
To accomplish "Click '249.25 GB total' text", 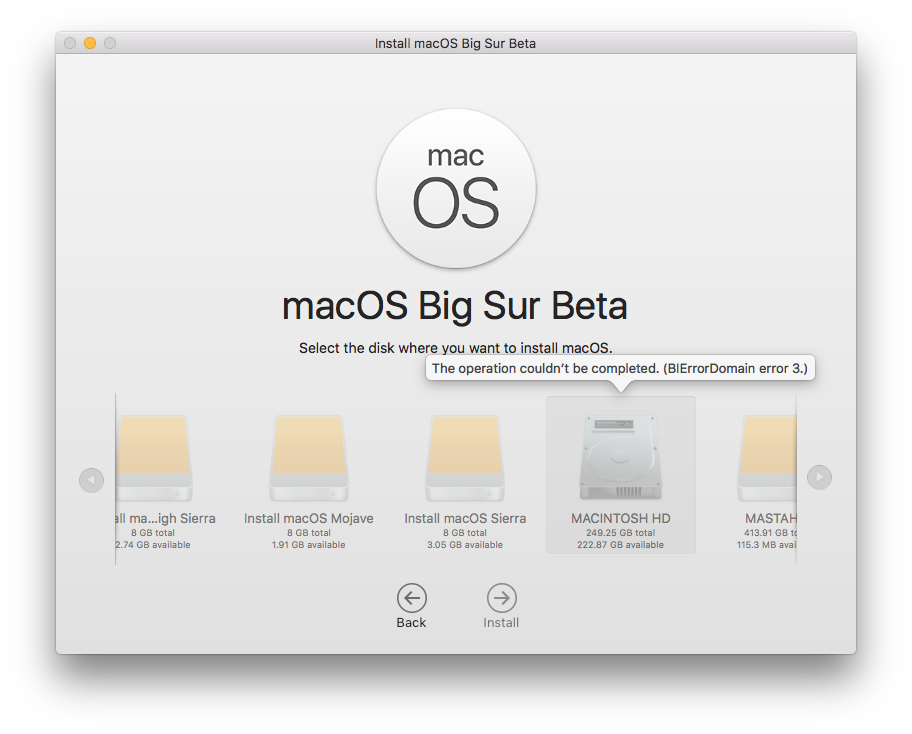I will pos(621,533).
